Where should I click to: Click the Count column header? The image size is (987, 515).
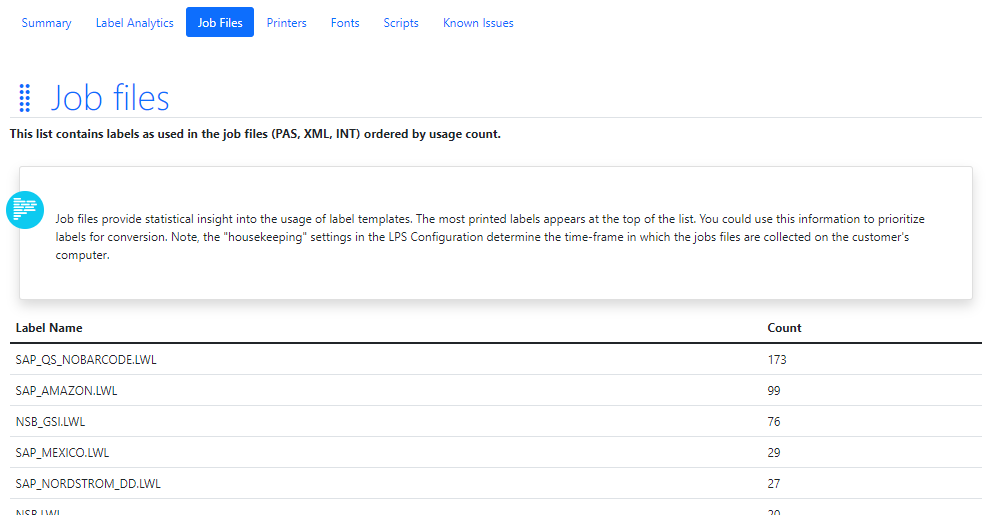click(x=784, y=328)
